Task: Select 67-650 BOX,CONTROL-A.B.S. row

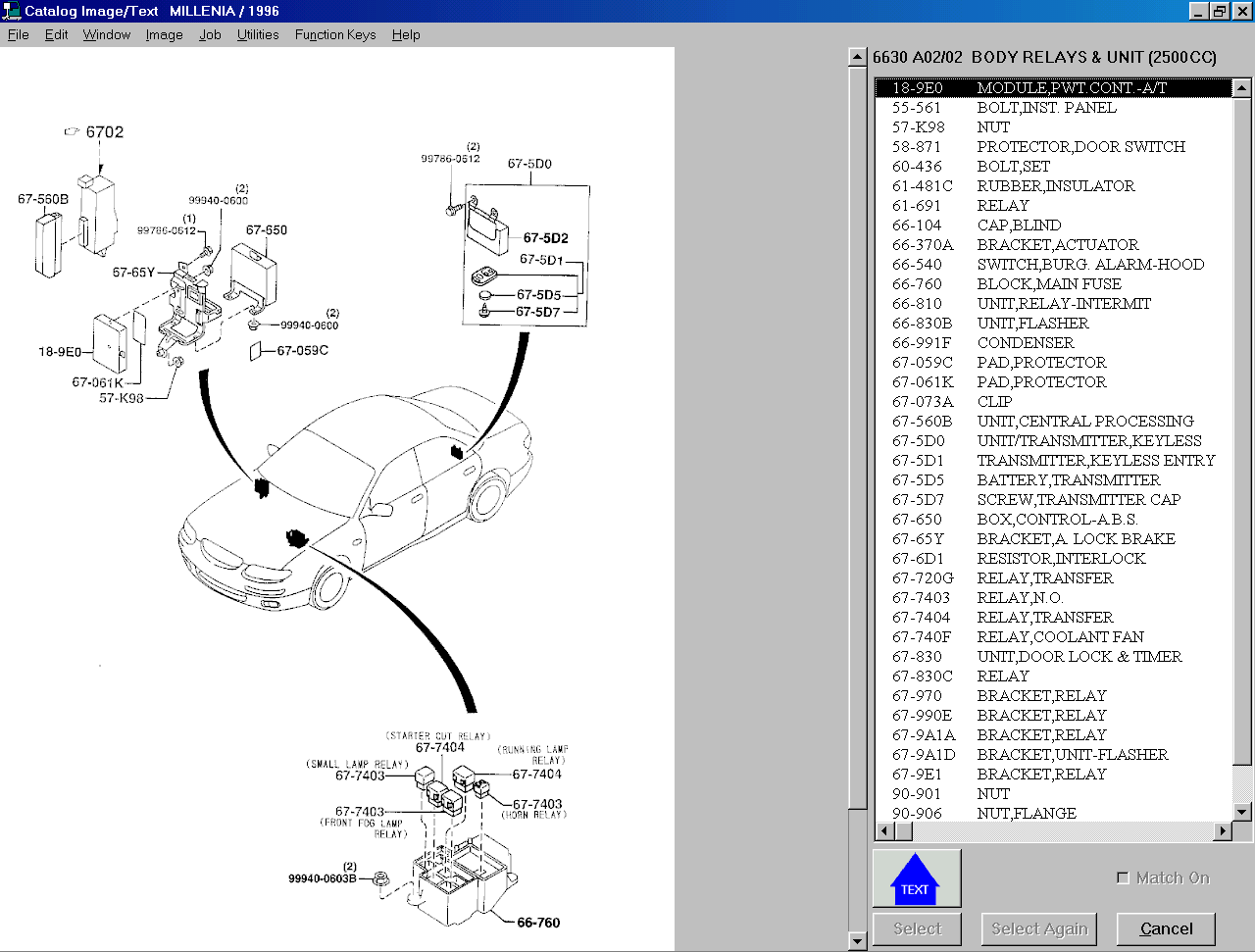Action: tap(1053, 519)
